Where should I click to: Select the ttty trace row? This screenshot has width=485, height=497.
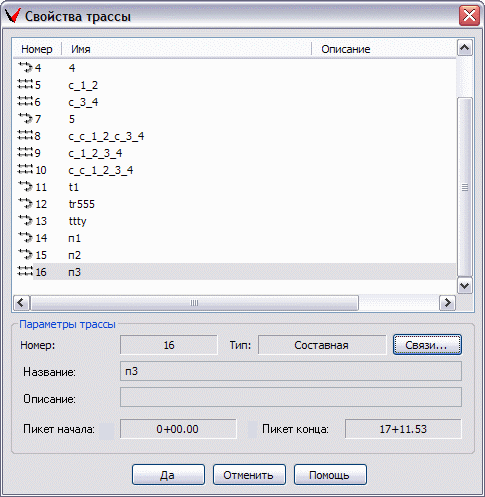pos(234,221)
